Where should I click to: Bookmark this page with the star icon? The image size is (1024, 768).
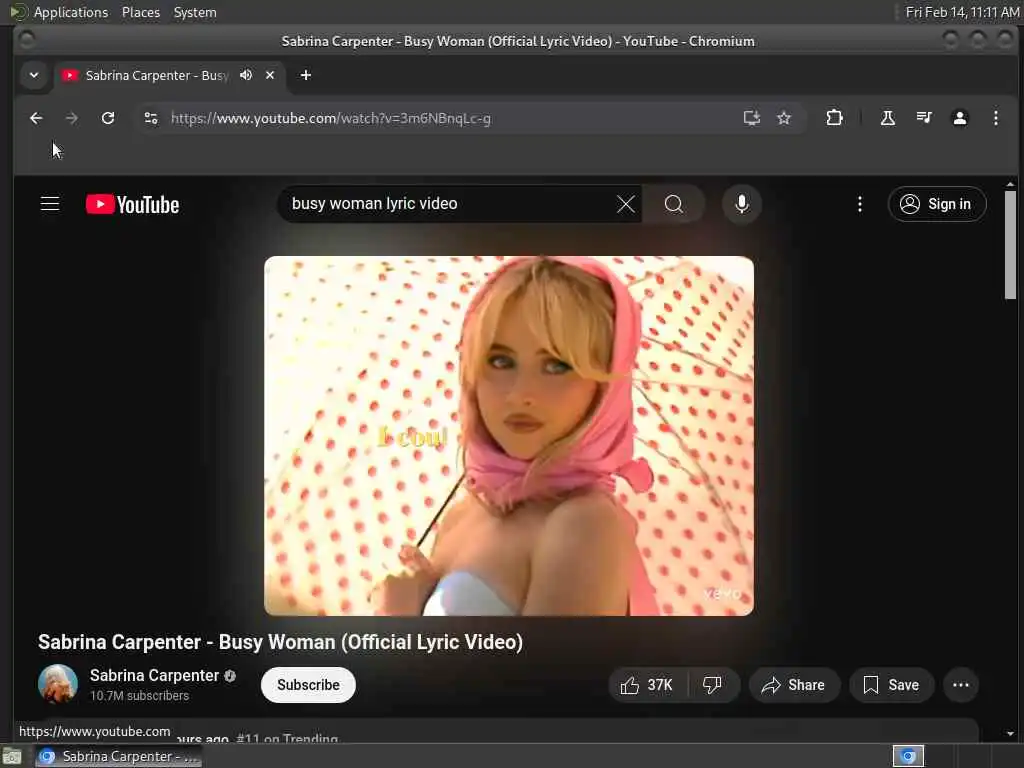pyautogui.click(x=784, y=118)
